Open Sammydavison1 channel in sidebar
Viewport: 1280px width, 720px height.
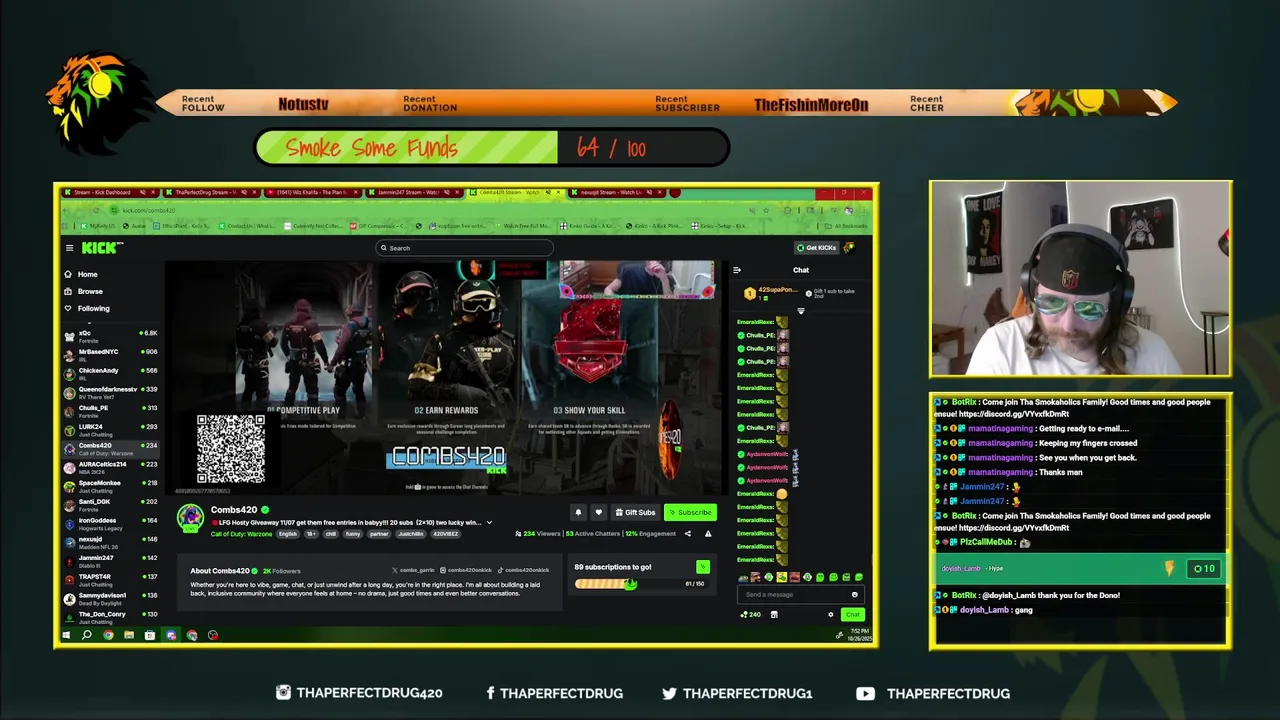coord(110,599)
